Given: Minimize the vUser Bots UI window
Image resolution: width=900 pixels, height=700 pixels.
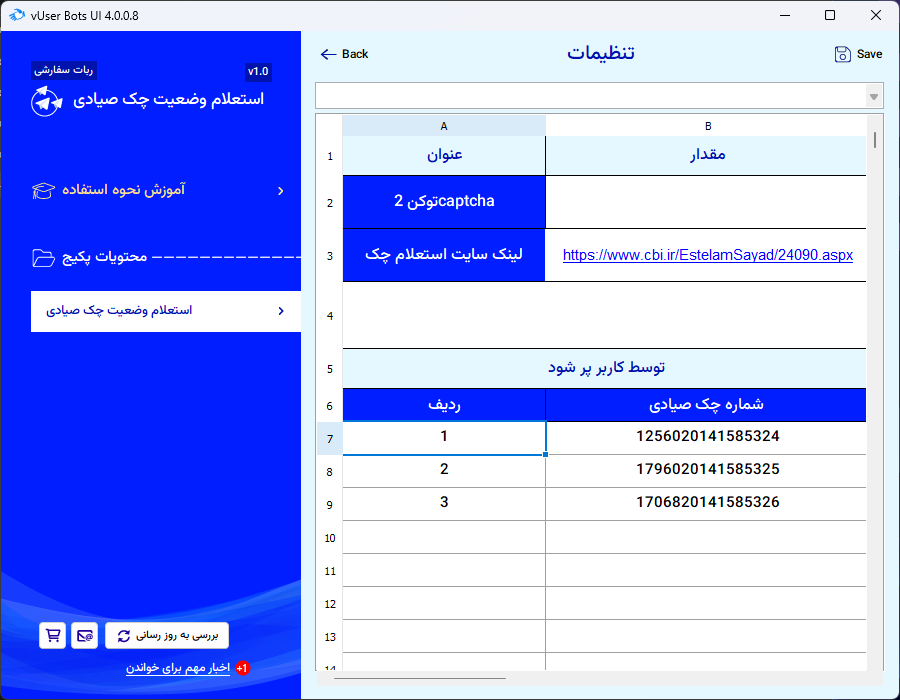Looking at the screenshot, I should pos(785,15).
